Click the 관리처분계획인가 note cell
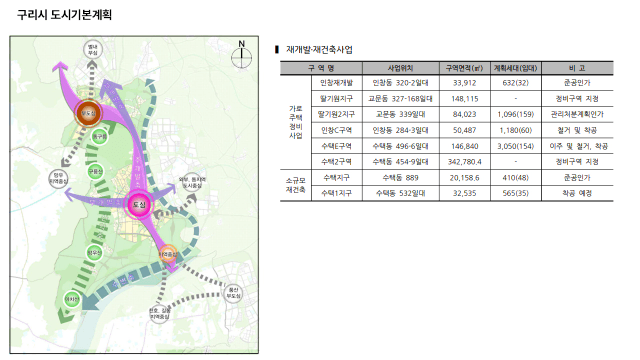The image size is (640, 360). click(x=577, y=114)
